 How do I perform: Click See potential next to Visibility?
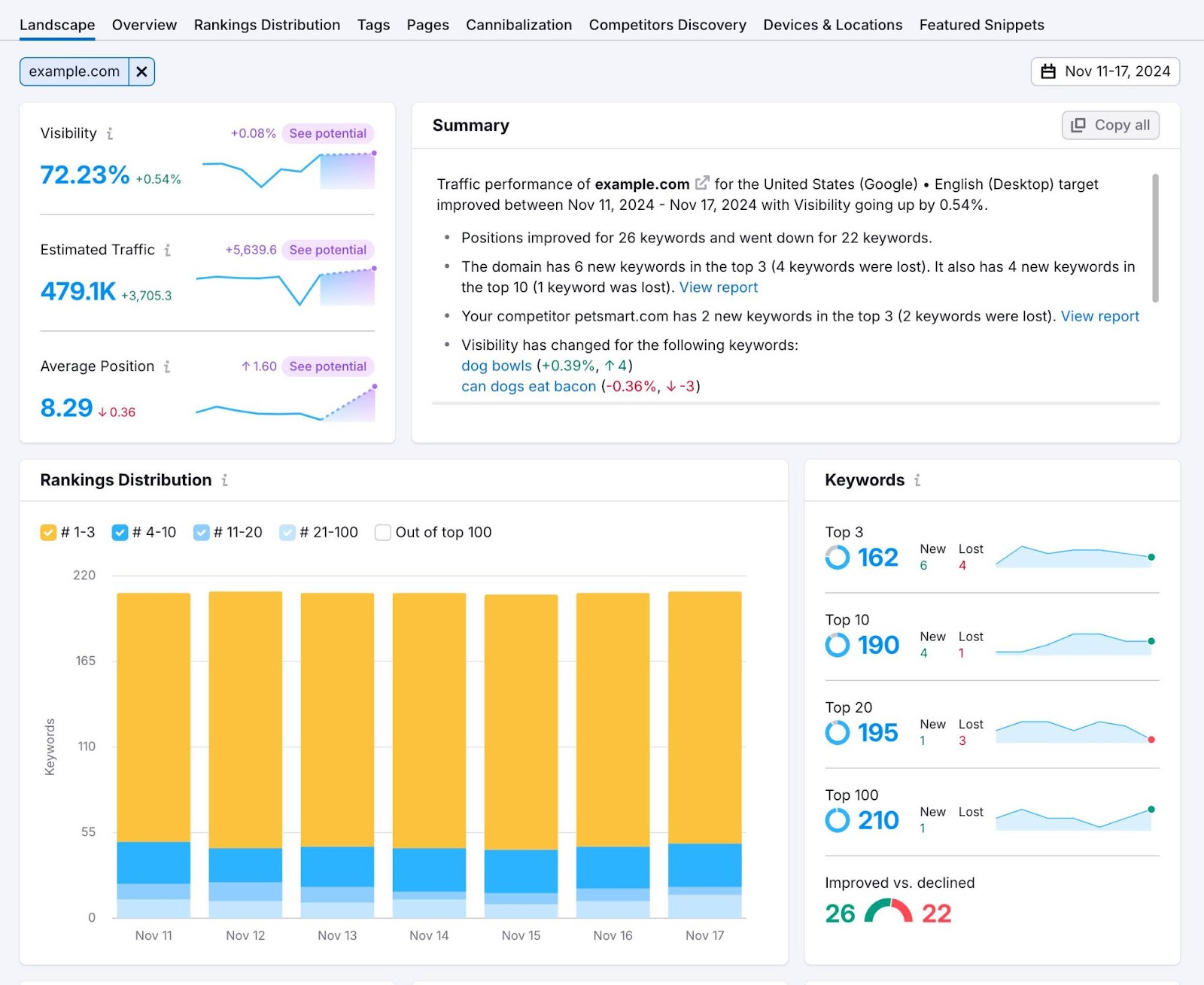[327, 133]
